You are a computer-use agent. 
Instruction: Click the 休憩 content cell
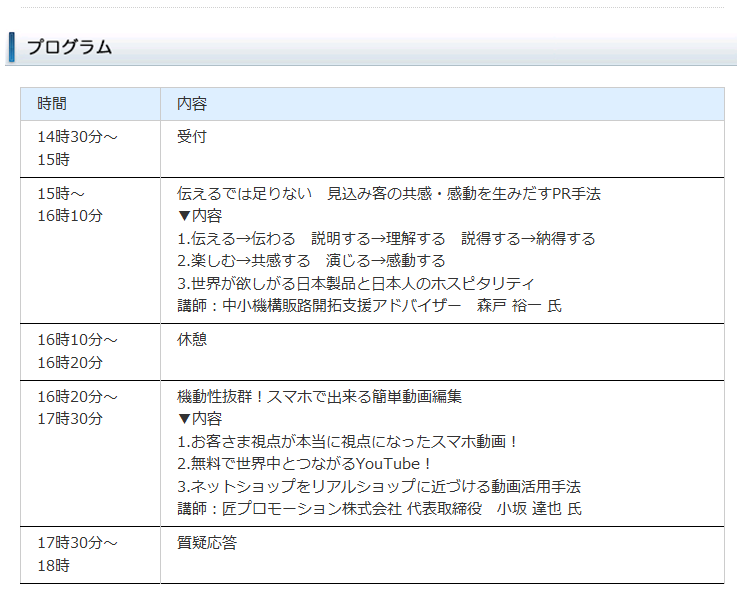(442, 352)
